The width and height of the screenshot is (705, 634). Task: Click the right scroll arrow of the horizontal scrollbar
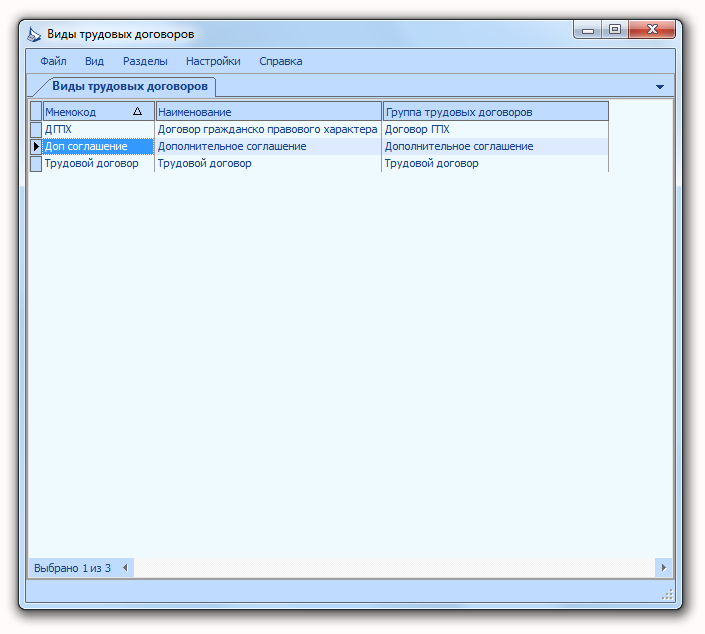click(664, 568)
